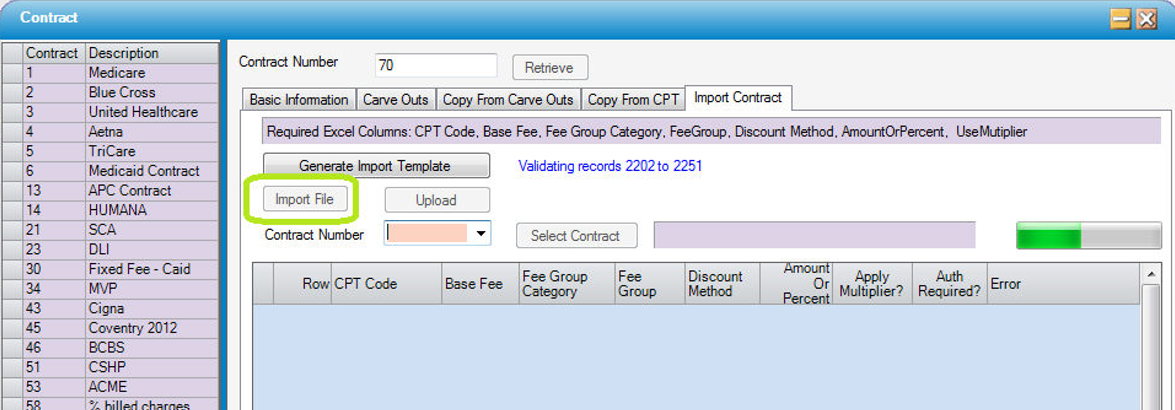Close the Contract window
Screen dimensions: 1175x410
[1146, 18]
